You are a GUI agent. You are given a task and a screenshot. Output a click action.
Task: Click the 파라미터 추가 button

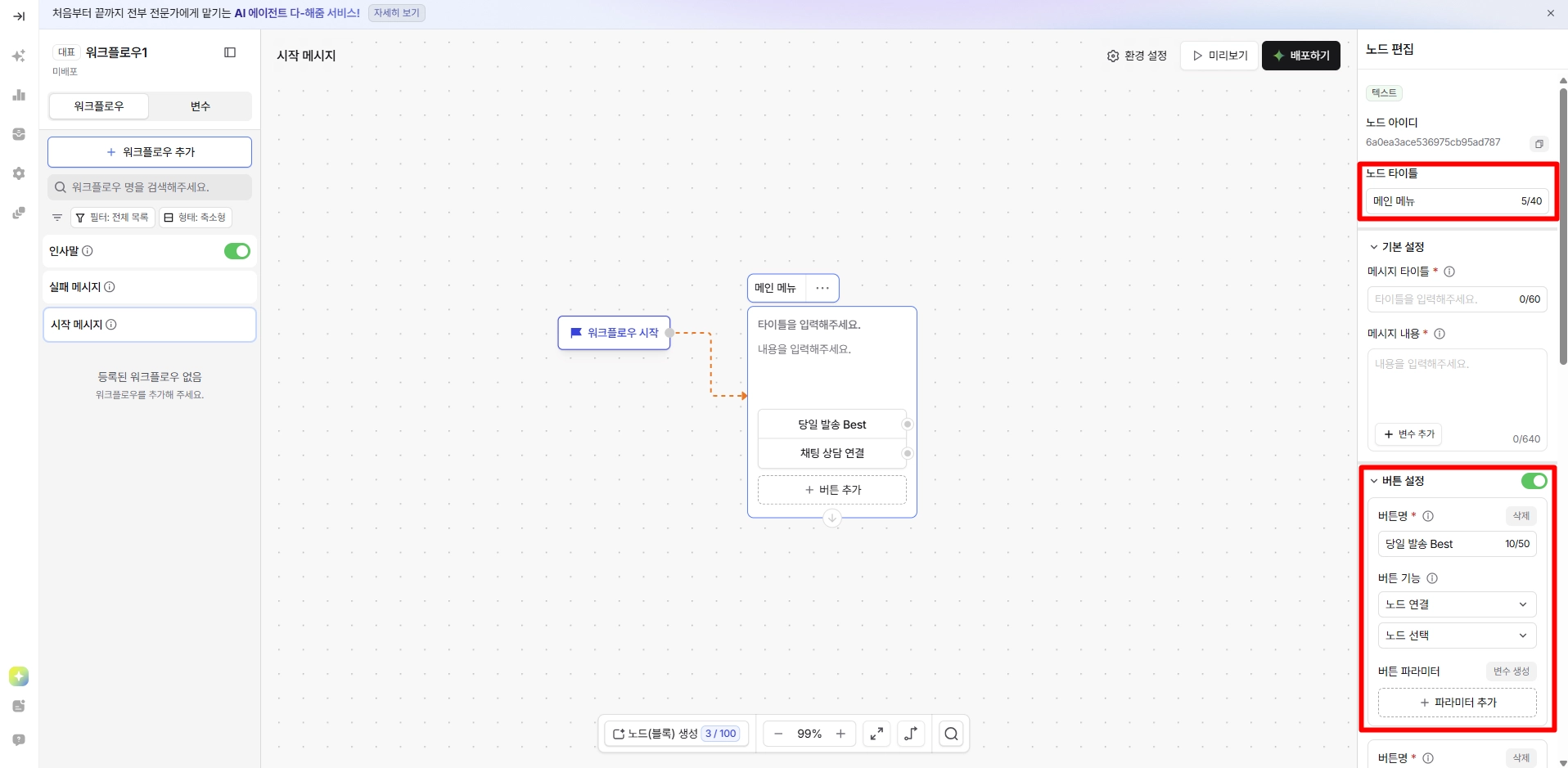(1457, 703)
